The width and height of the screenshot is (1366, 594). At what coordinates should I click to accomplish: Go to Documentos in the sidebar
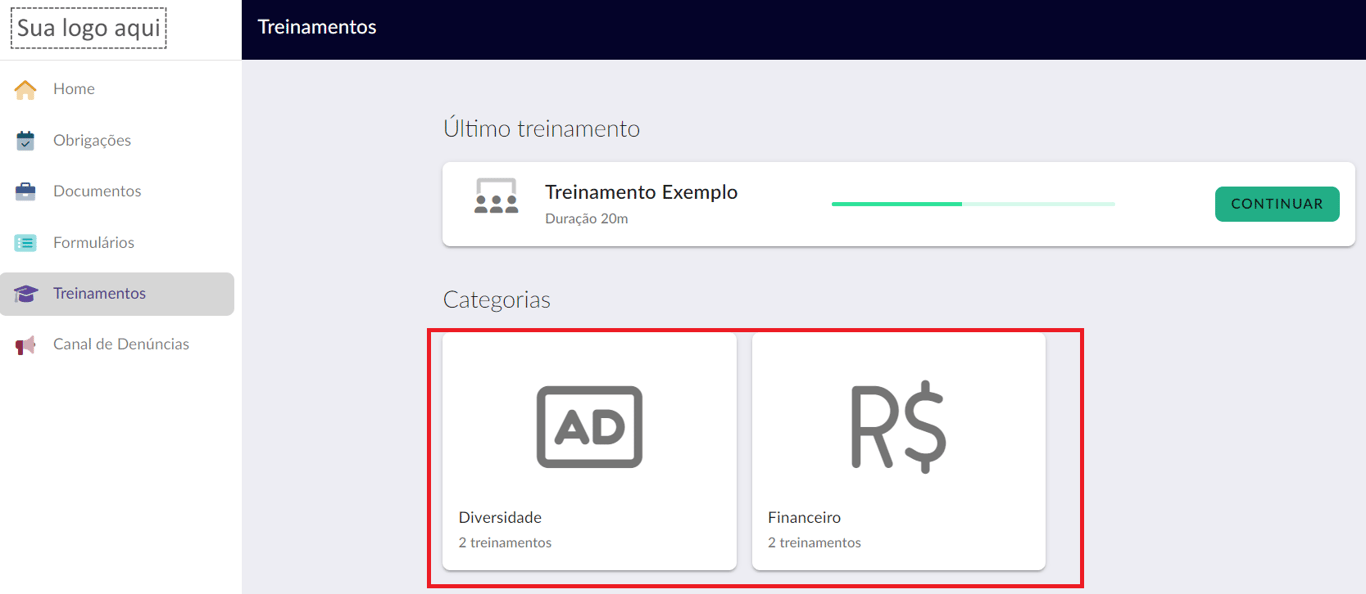click(x=117, y=191)
